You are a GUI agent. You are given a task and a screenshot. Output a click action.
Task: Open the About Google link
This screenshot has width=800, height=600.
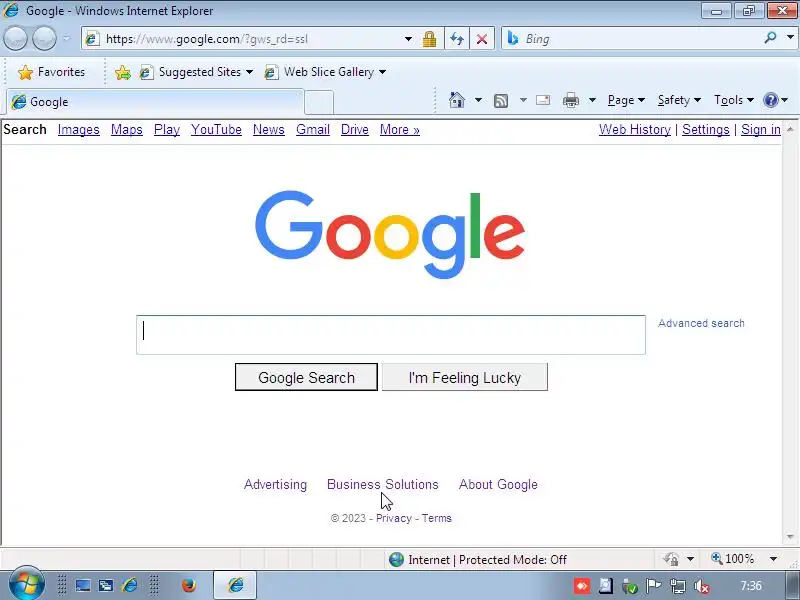pyautogui.click(x=498, y=484)
